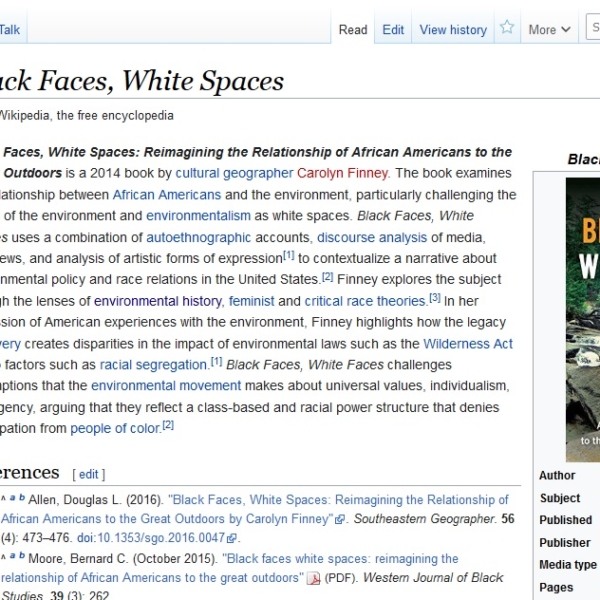The height and width of the screenshot is (600, 600).
Task: Click external link icon after Allen article title
Action: [340, 520]
